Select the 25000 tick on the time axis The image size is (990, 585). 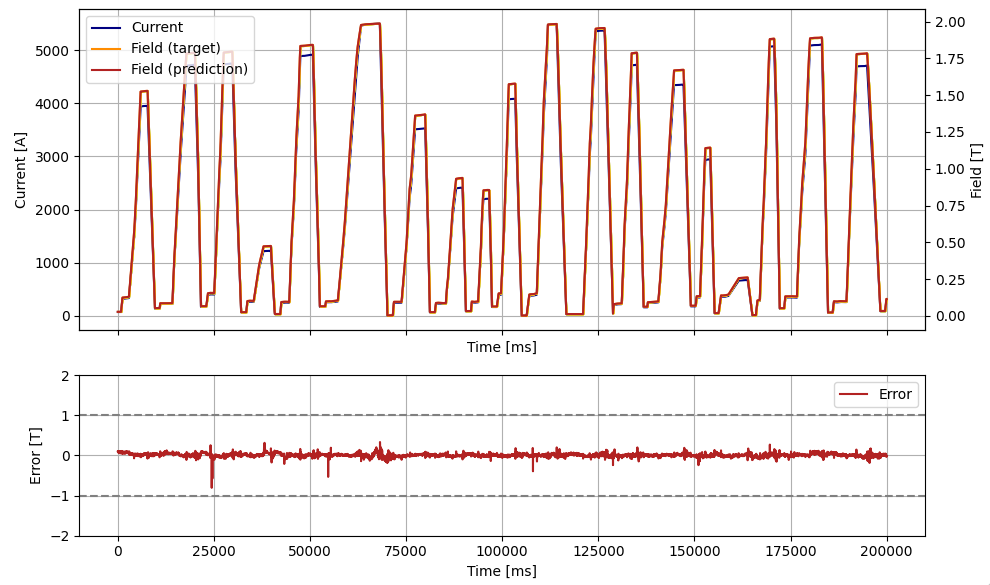(x=214, y=552)
